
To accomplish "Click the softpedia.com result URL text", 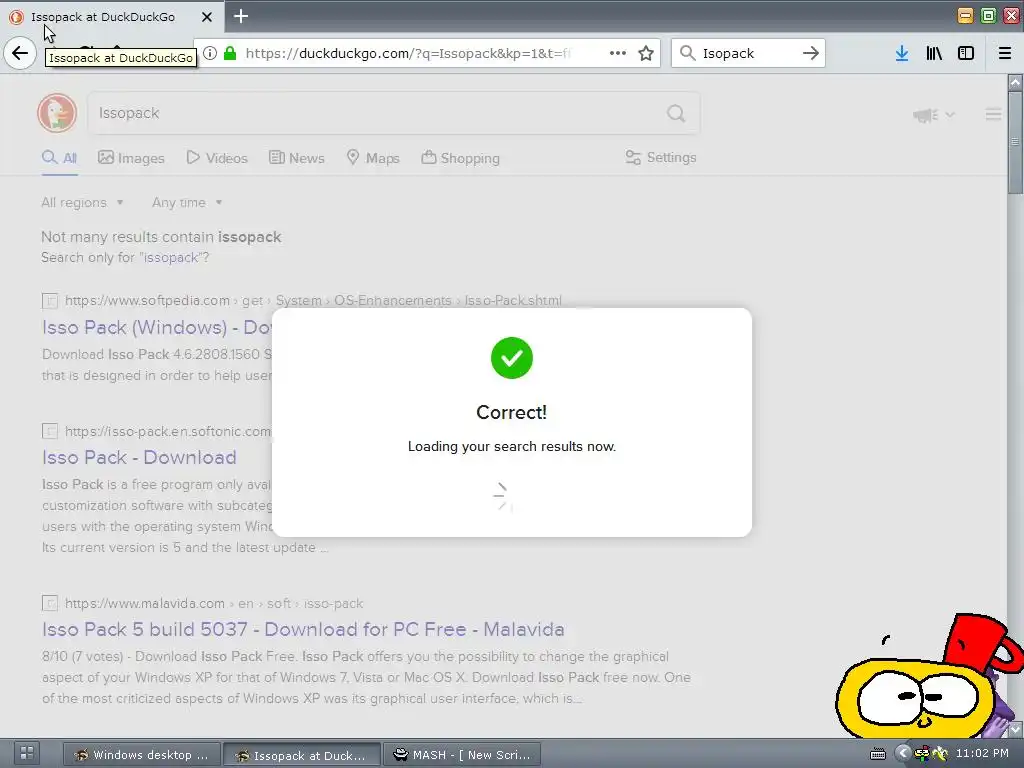I will tap(313, 300).
